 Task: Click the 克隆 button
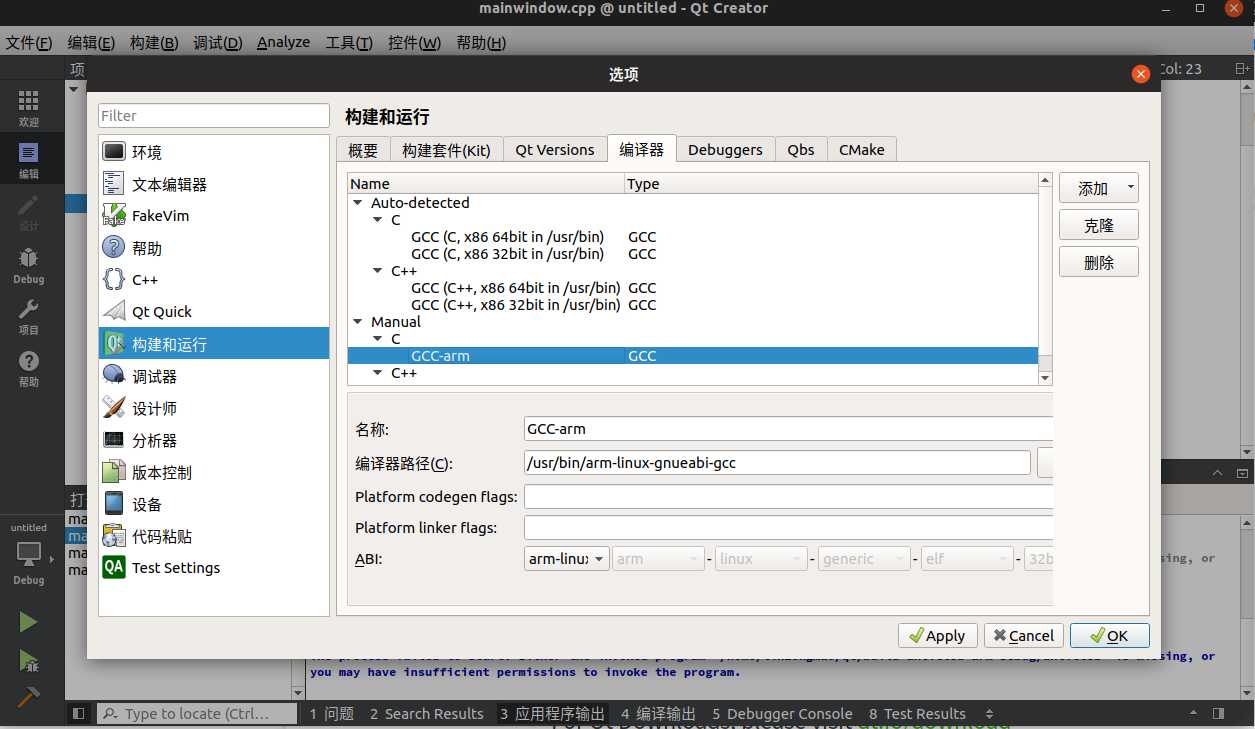1099,225
